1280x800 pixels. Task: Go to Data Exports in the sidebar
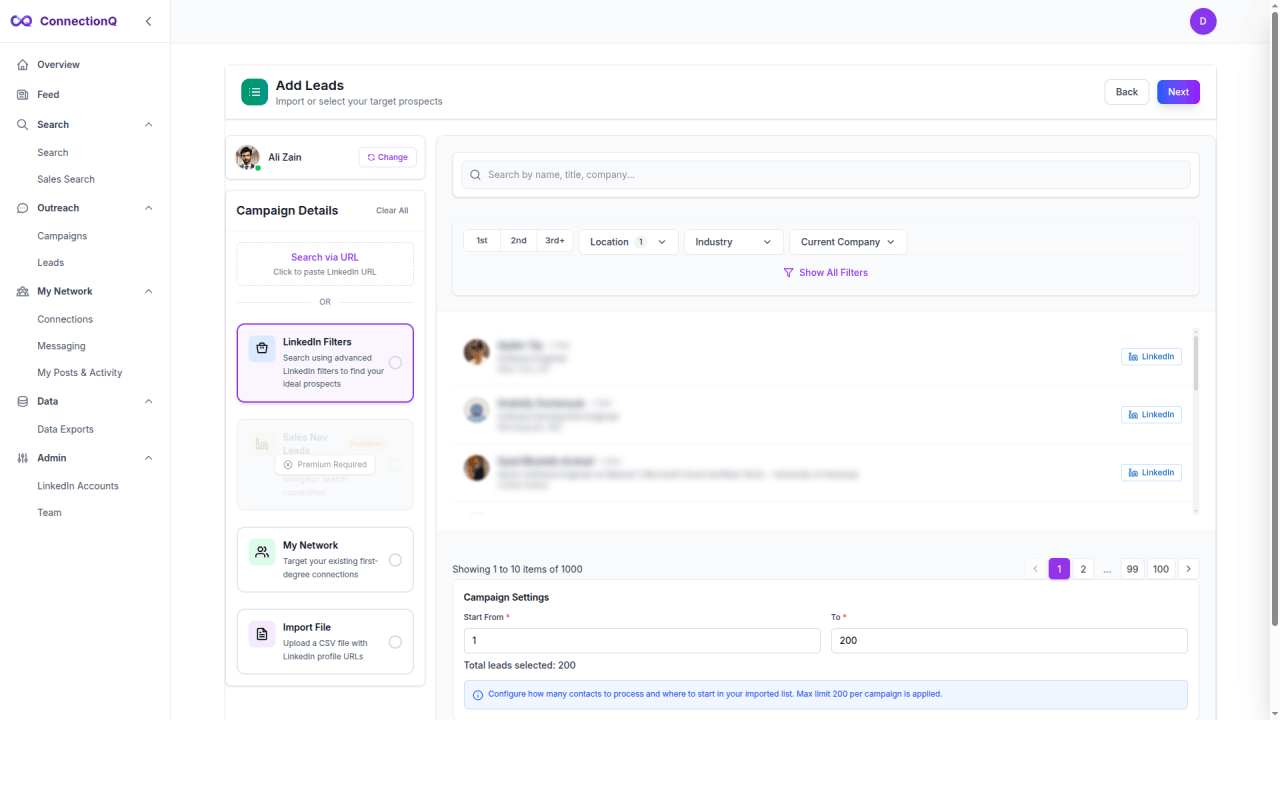66,428
